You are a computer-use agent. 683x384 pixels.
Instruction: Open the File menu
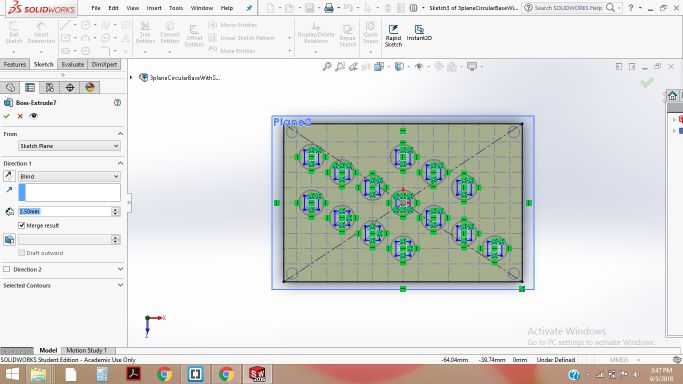[96, 8]
